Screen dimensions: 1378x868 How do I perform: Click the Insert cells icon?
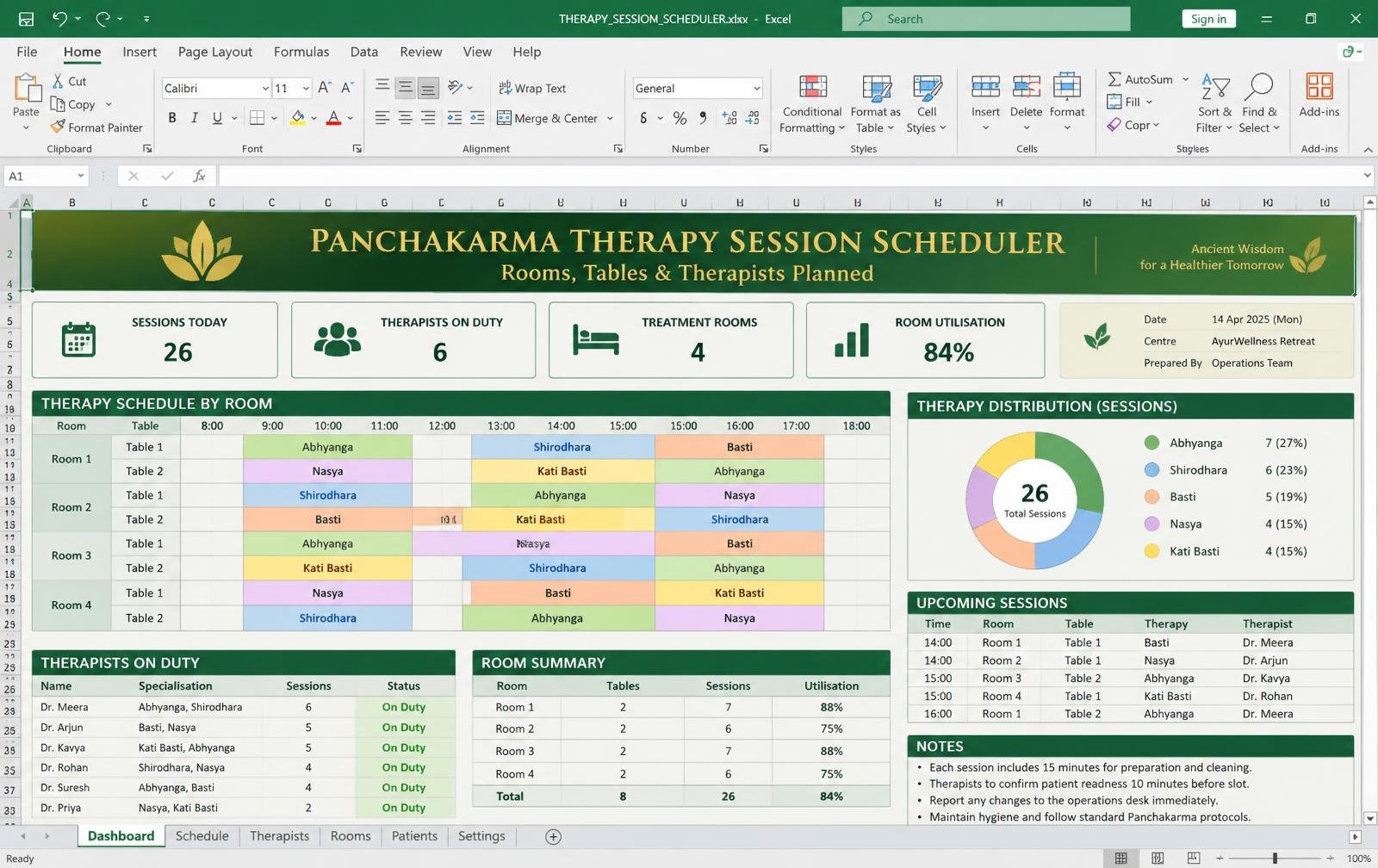tap(985, 86)
